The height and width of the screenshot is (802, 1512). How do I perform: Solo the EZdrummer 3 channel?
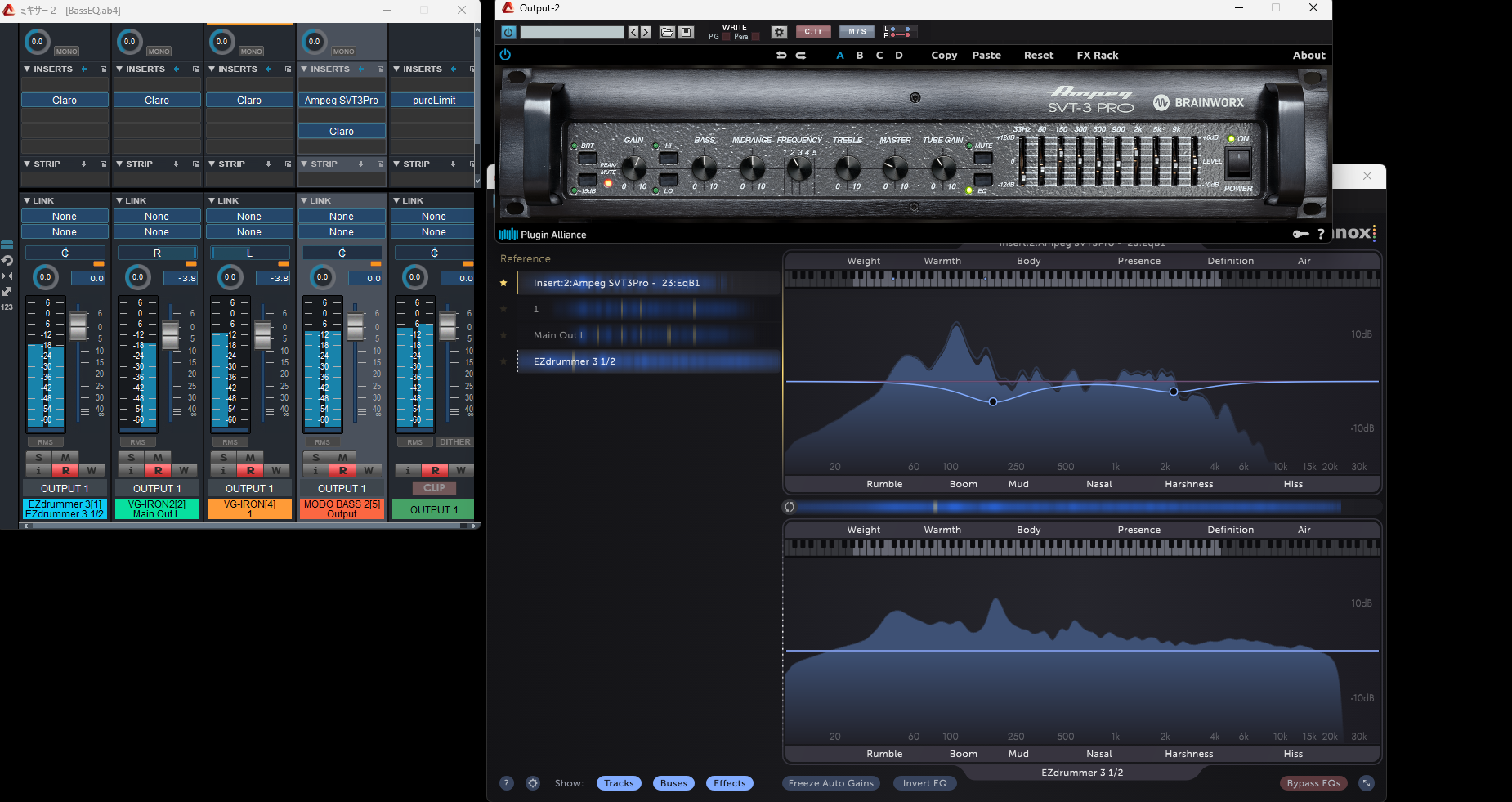pos(38,457)
